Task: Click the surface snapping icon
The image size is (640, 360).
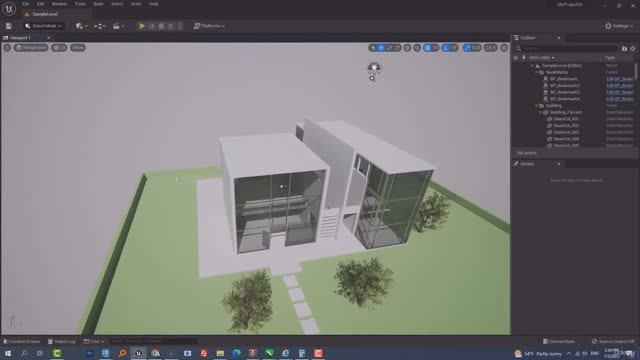Action: [417, 48]
